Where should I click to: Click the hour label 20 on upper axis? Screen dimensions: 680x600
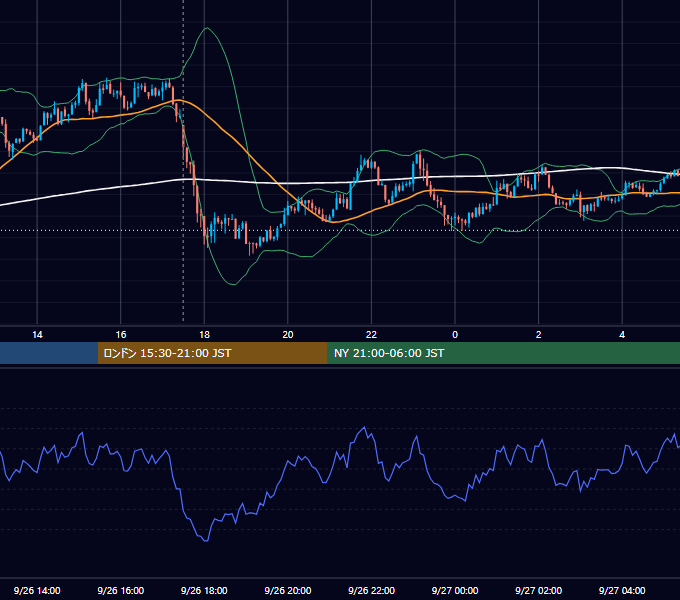288,335
